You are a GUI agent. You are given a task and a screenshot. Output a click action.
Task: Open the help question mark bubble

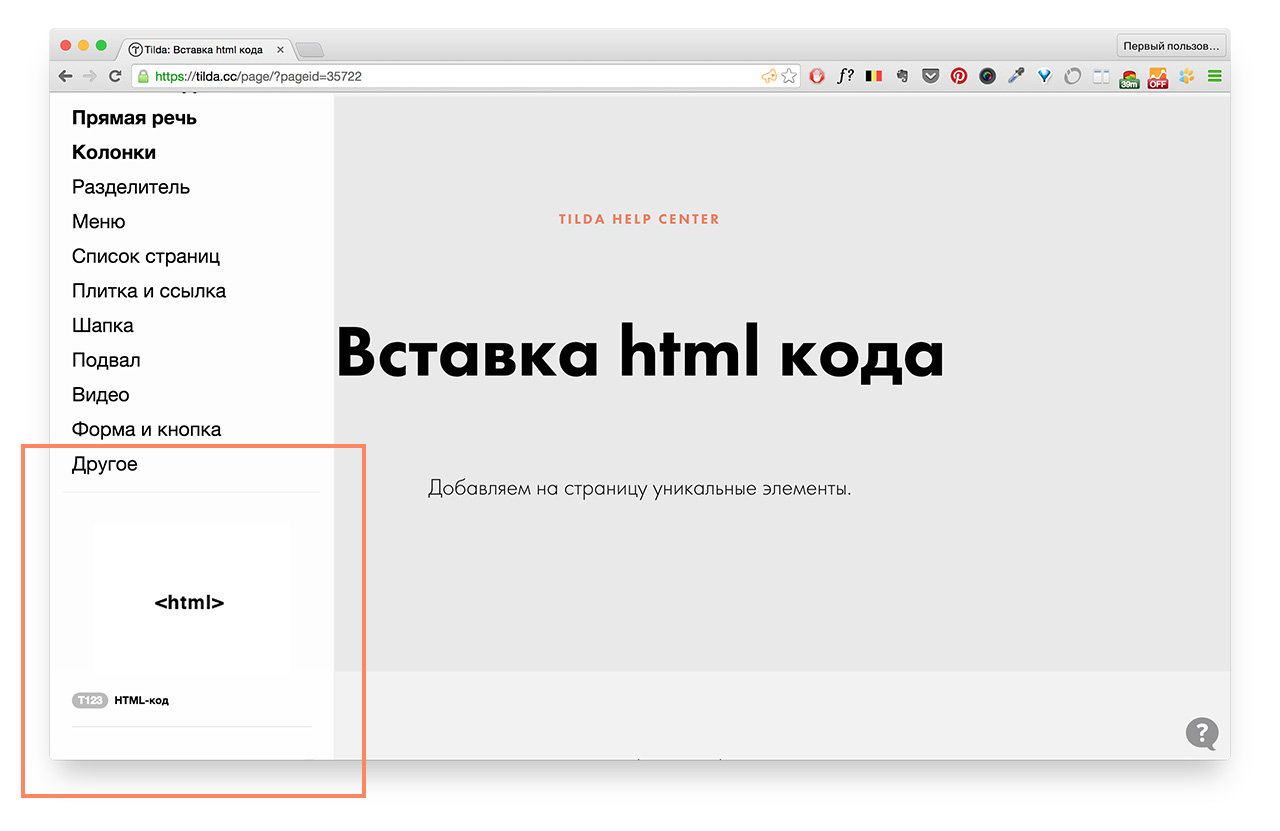(x=1202, y=733)
